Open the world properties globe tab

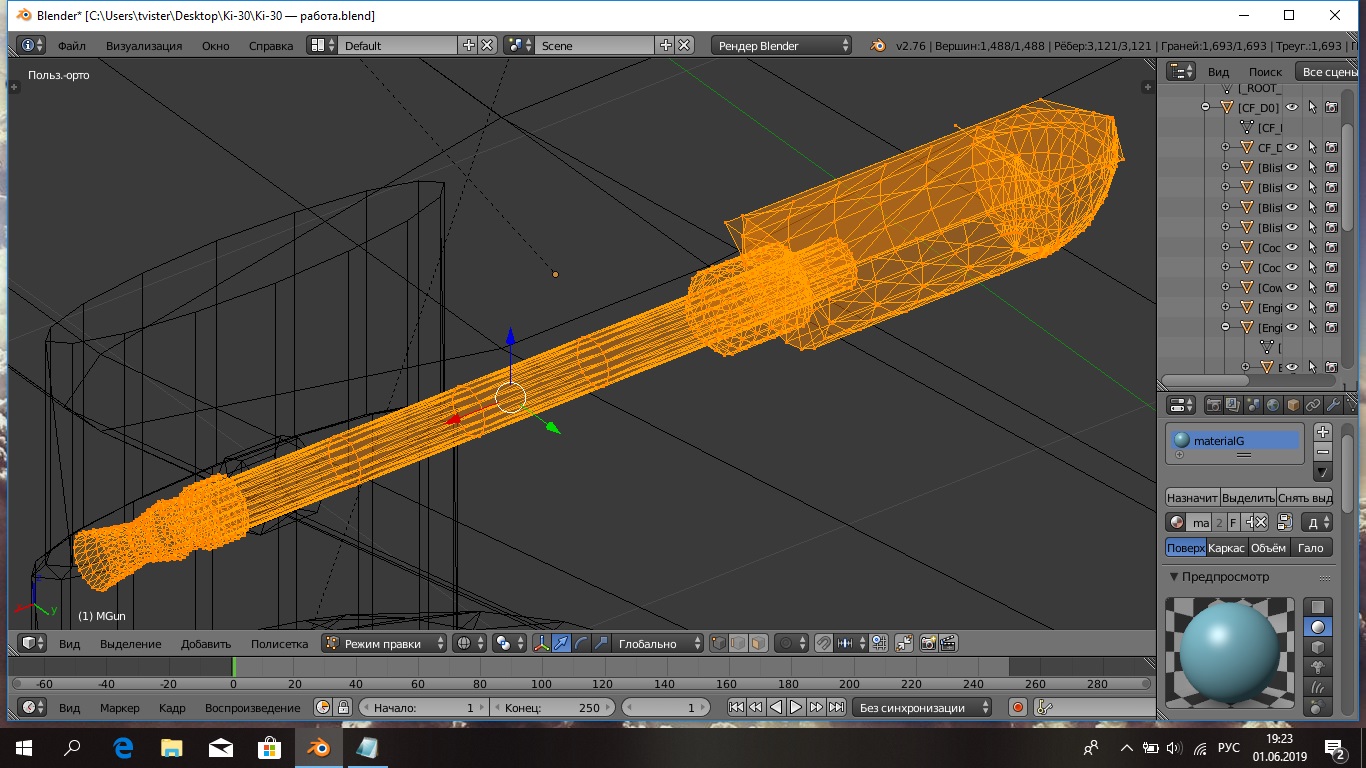[x=1273, y=405]
